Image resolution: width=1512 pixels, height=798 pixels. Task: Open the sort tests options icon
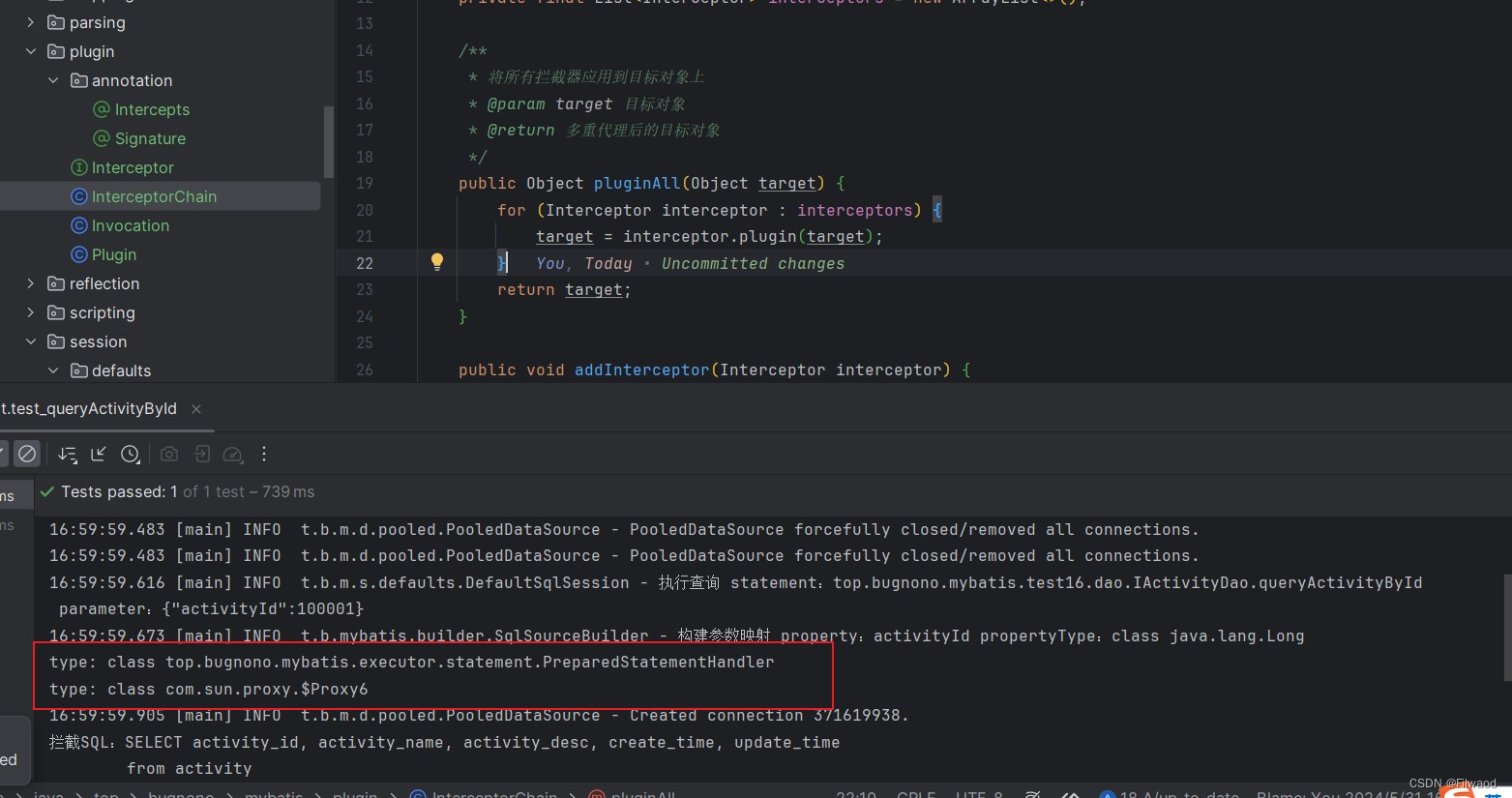click(67, 455)
